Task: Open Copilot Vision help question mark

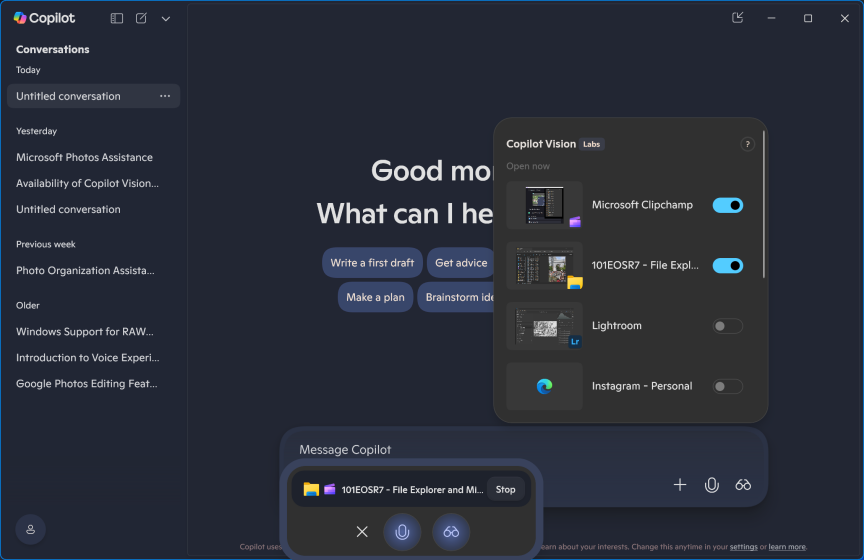Action: tap(747, 145)
